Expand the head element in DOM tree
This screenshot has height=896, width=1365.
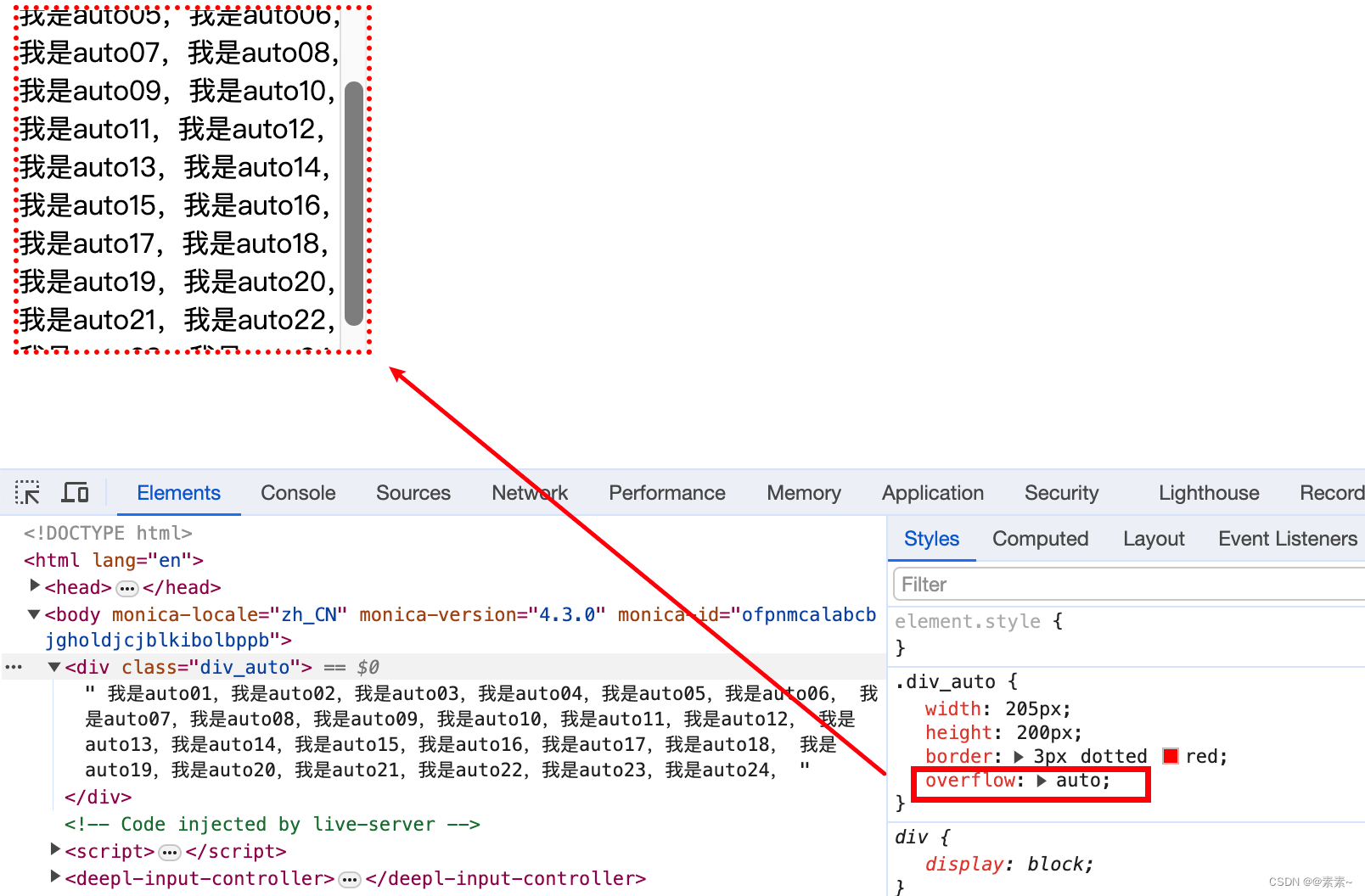[x=34, y=585]
